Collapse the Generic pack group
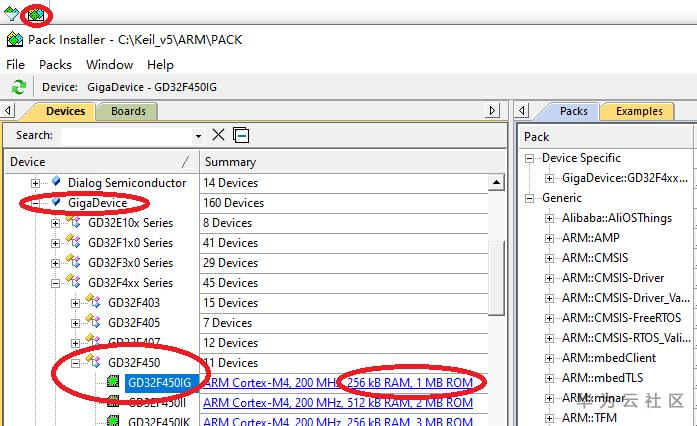 click(529, 198)
